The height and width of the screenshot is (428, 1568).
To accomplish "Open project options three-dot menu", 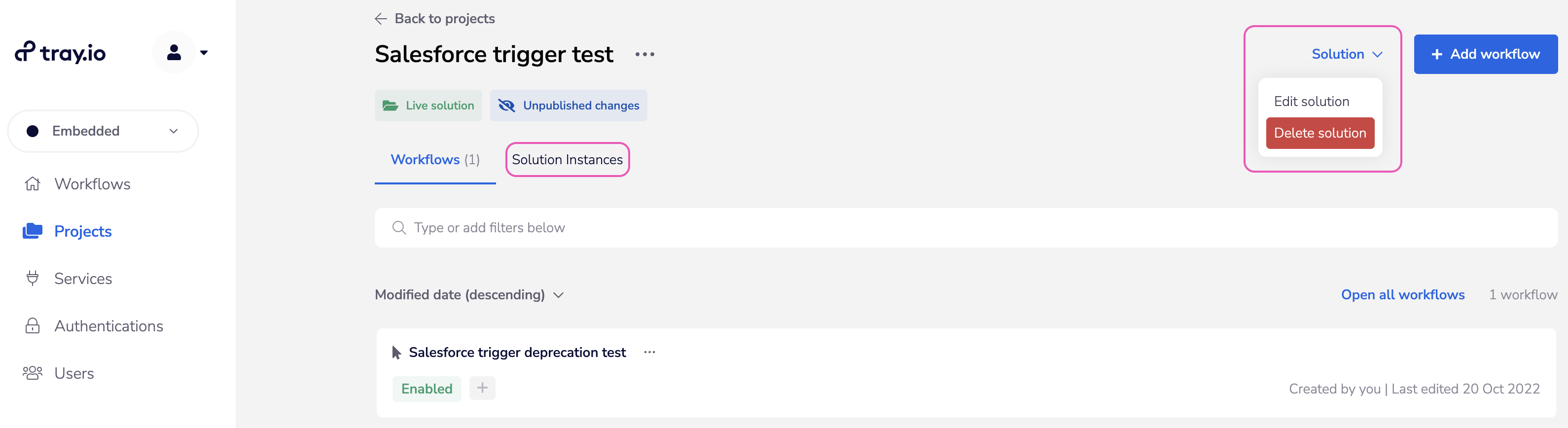I will (644, 54).
